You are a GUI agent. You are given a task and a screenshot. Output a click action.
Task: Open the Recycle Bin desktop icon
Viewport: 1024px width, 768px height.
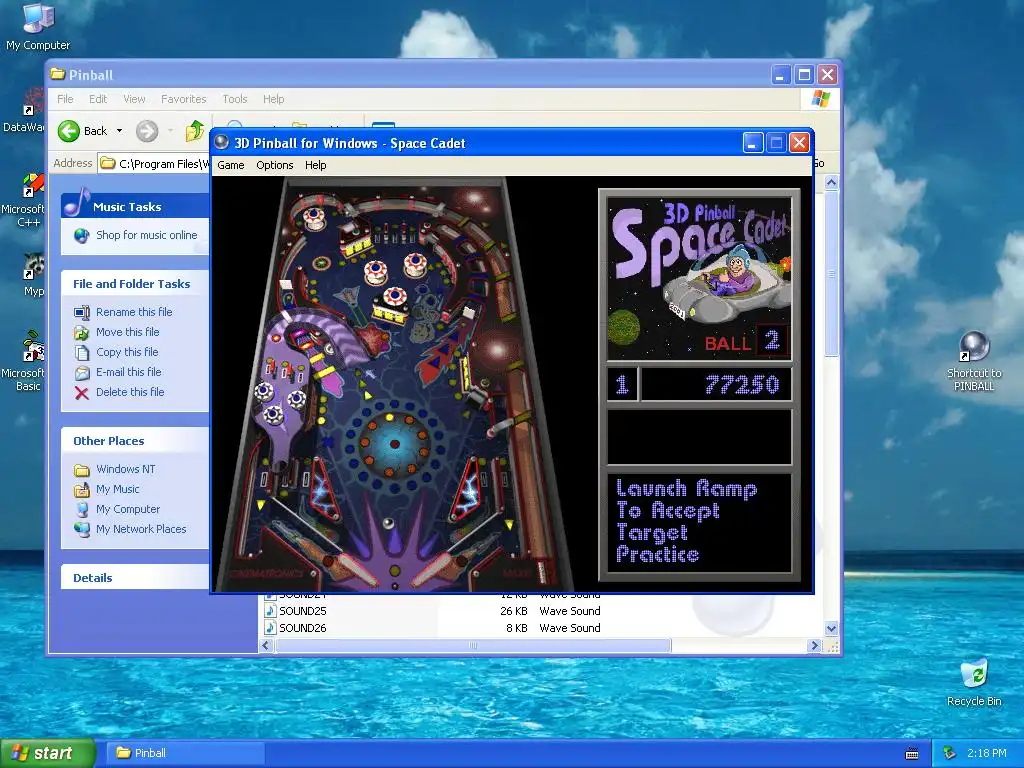pyautogui.click(x=974, y=682)
